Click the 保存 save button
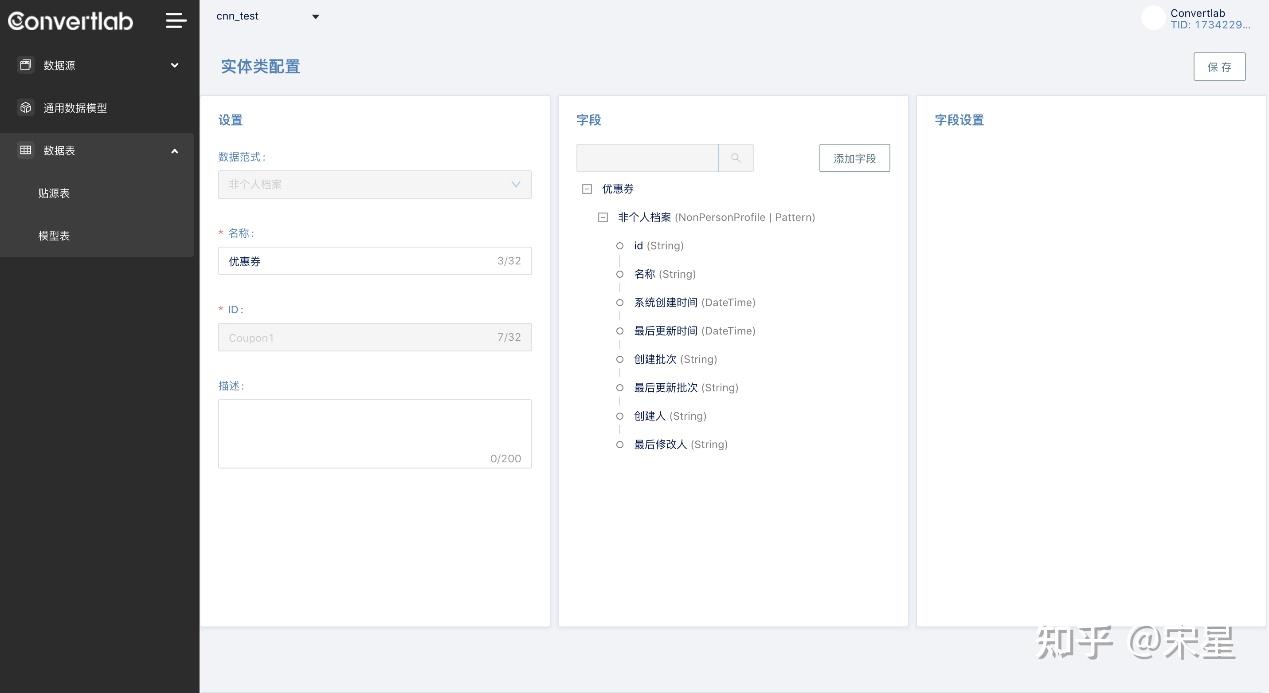The height and width of the screenshot is (693, 1269). 1219,66
